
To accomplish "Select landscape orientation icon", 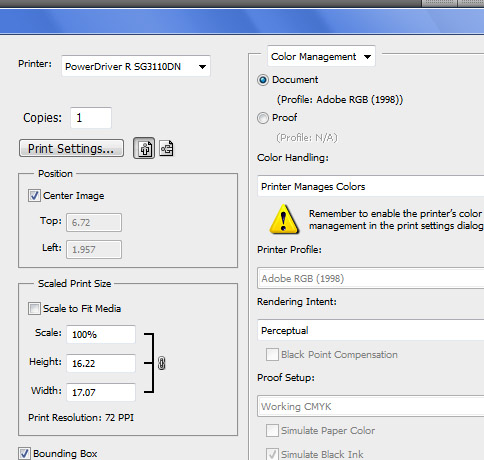I will [x=166, y=148].
